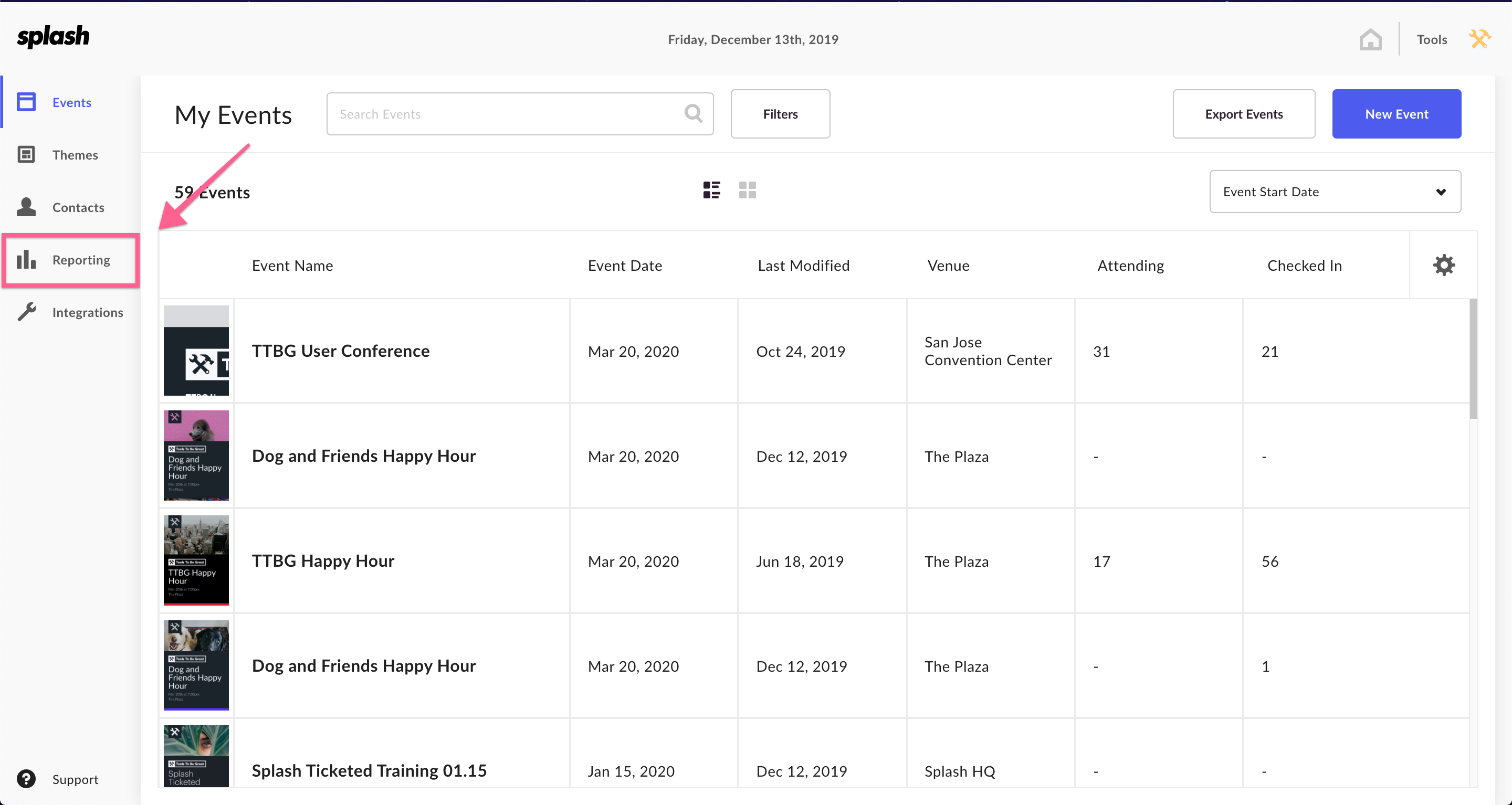This screenshot has height=805, width=1512.
Task: Open TTBG Happy Hour thumbnail
Action: [x=196, y=560]
